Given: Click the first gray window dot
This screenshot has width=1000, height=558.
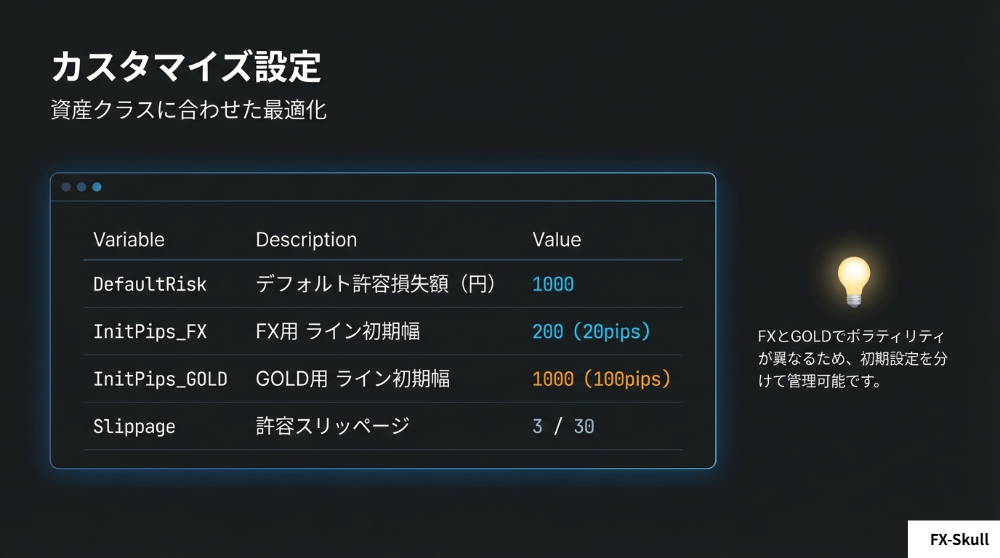Looking at the screenshot, I should click(x=66, y=187).
